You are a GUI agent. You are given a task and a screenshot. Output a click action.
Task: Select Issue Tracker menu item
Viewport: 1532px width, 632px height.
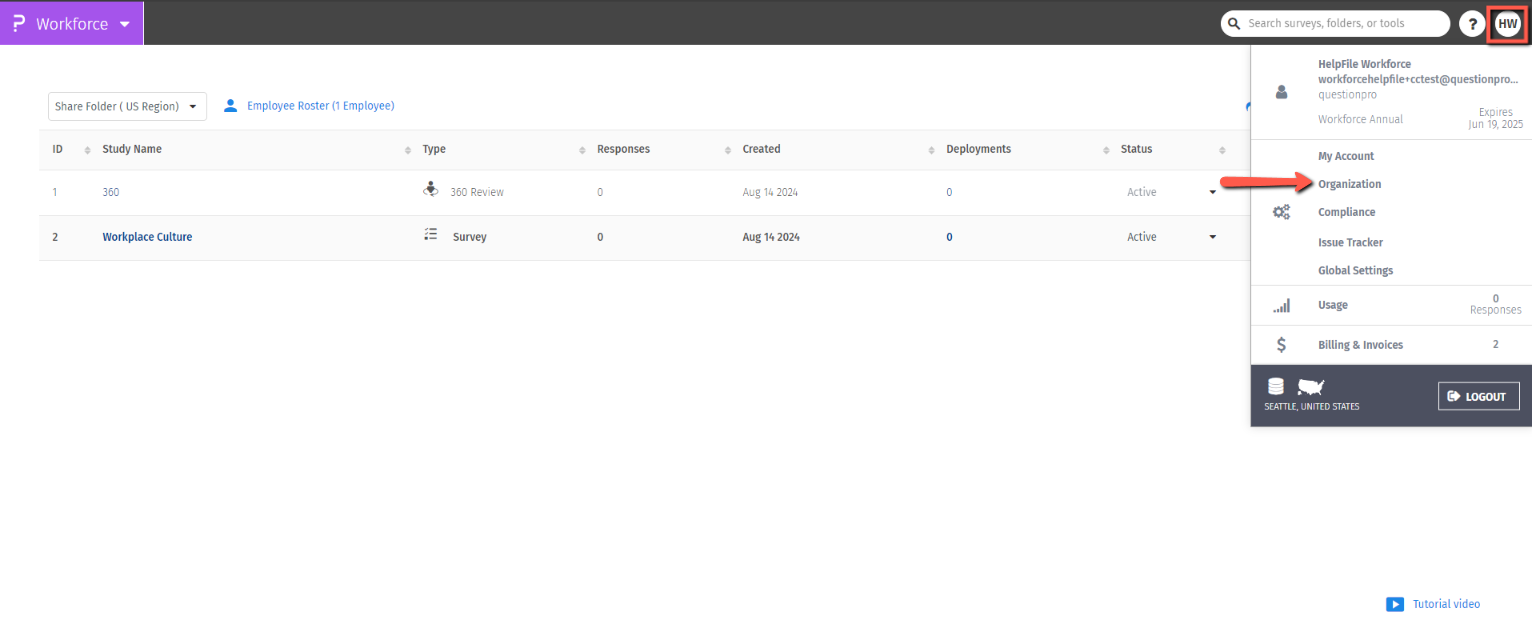click(x=1350, y=242)
